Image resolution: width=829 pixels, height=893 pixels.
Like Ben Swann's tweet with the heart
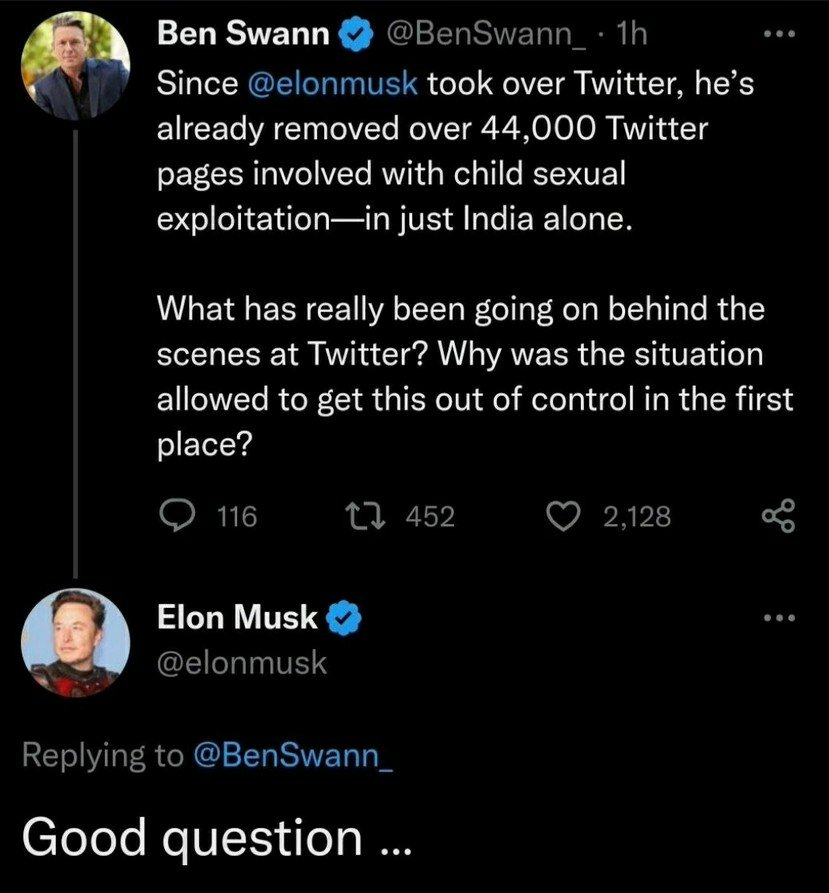568,516
